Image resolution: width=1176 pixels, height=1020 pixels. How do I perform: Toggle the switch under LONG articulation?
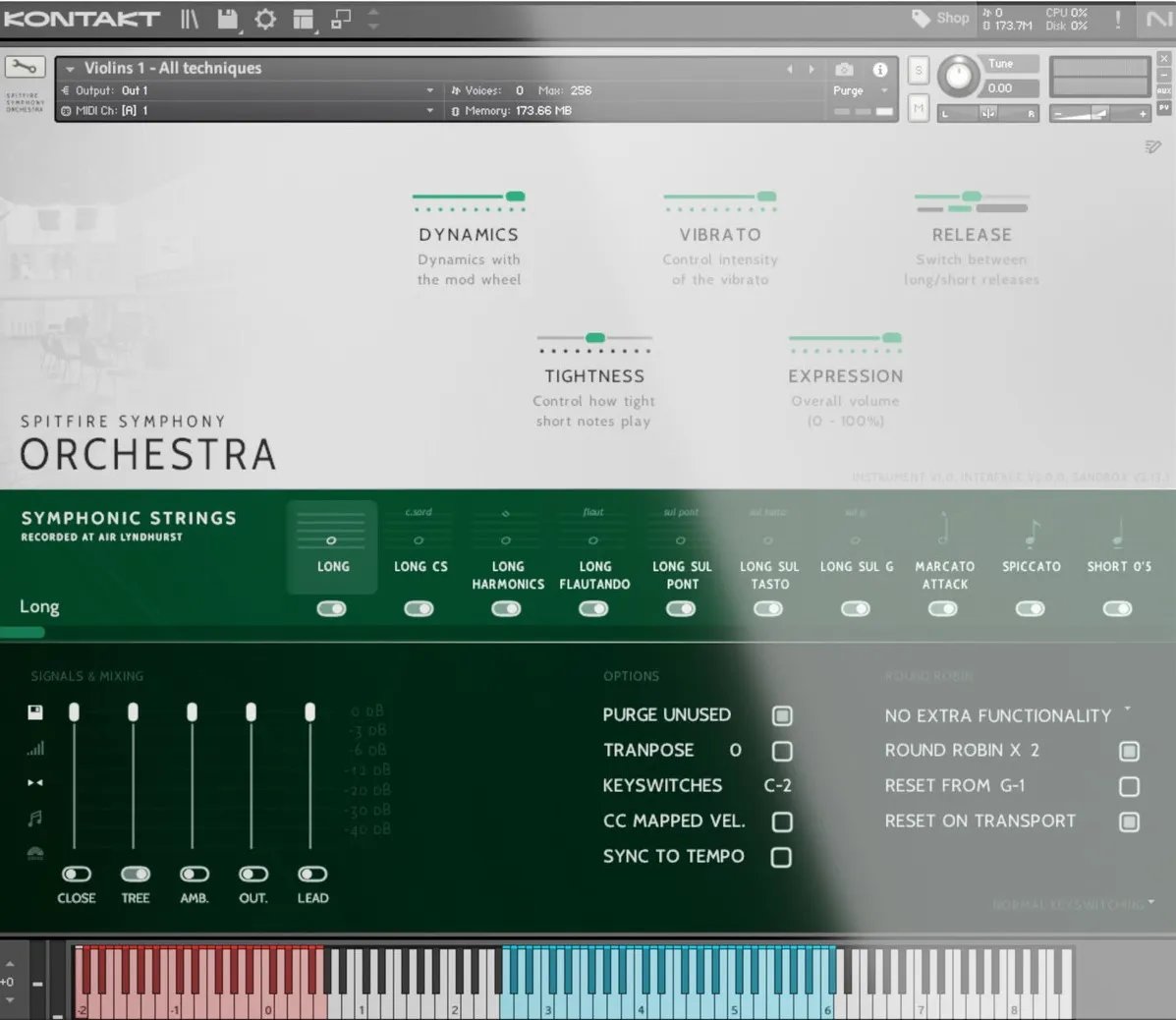point(331,608)
